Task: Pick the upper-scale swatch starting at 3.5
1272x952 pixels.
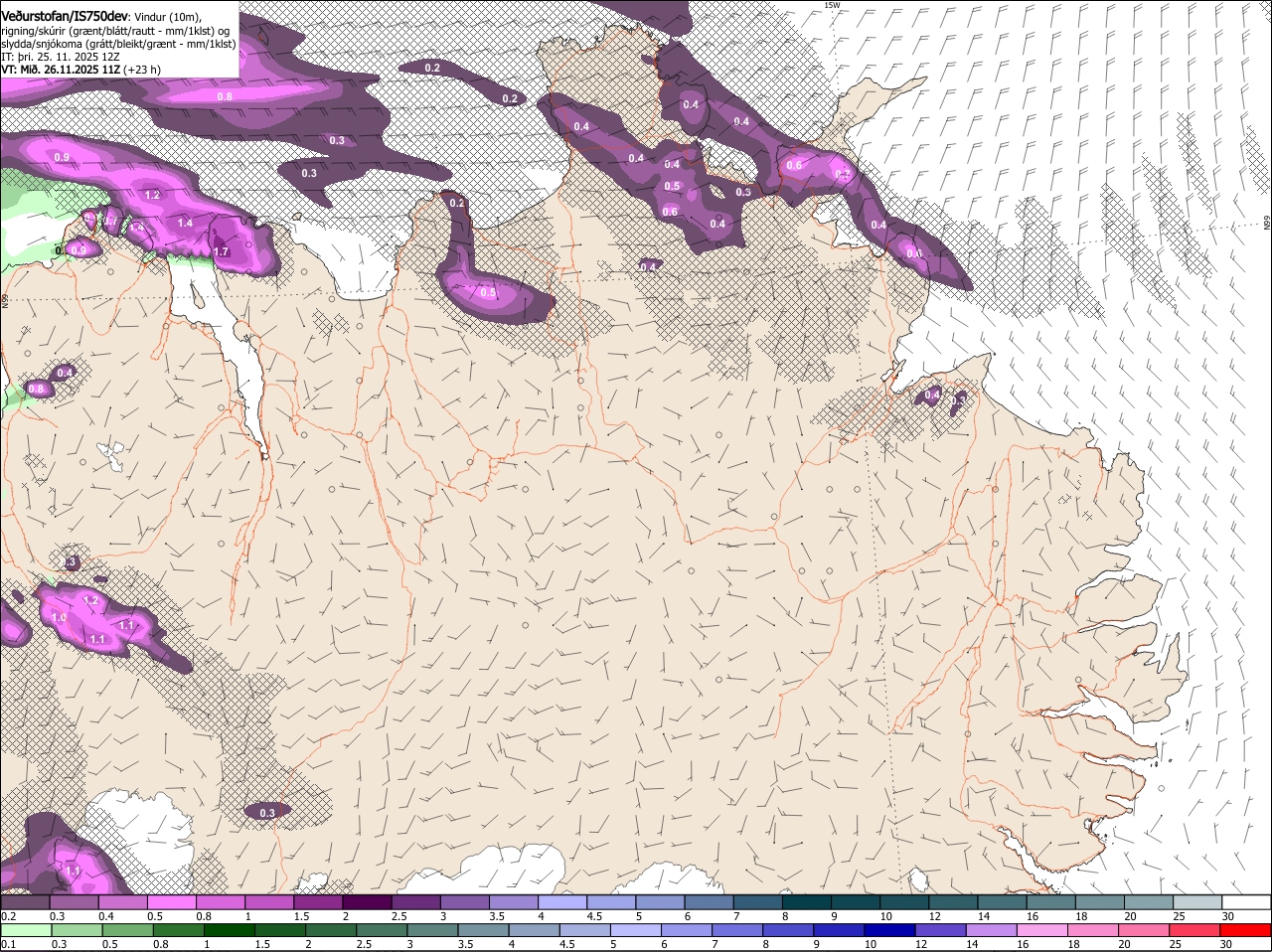Action: (514, 902)
